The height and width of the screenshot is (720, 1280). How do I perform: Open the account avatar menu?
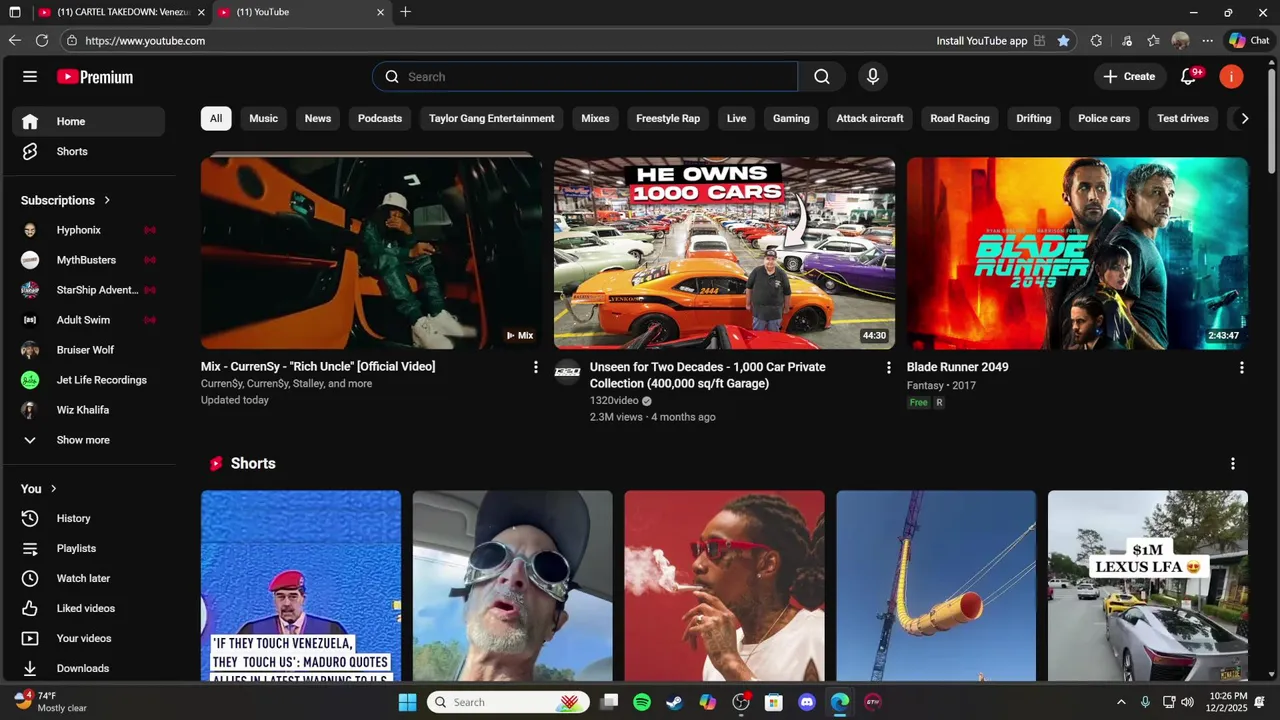[1231, 77]
